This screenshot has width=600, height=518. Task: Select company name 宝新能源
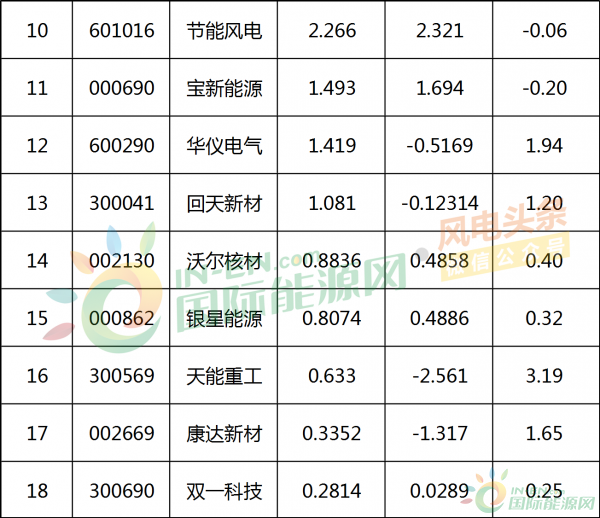click(x=224, y=88)
